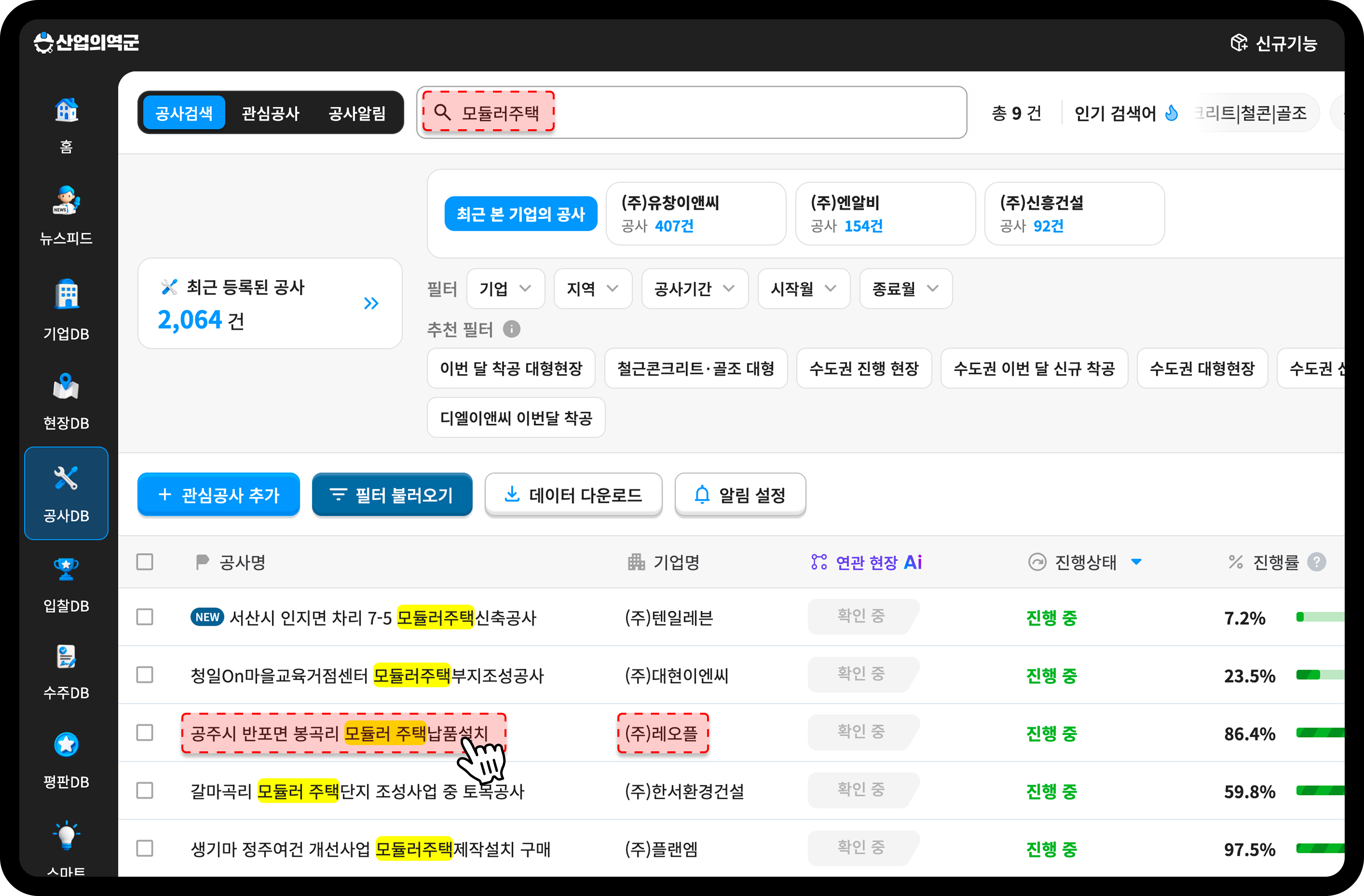
Task: Check the 청일On마을교육거점센터 row
Action: point(144,675)
